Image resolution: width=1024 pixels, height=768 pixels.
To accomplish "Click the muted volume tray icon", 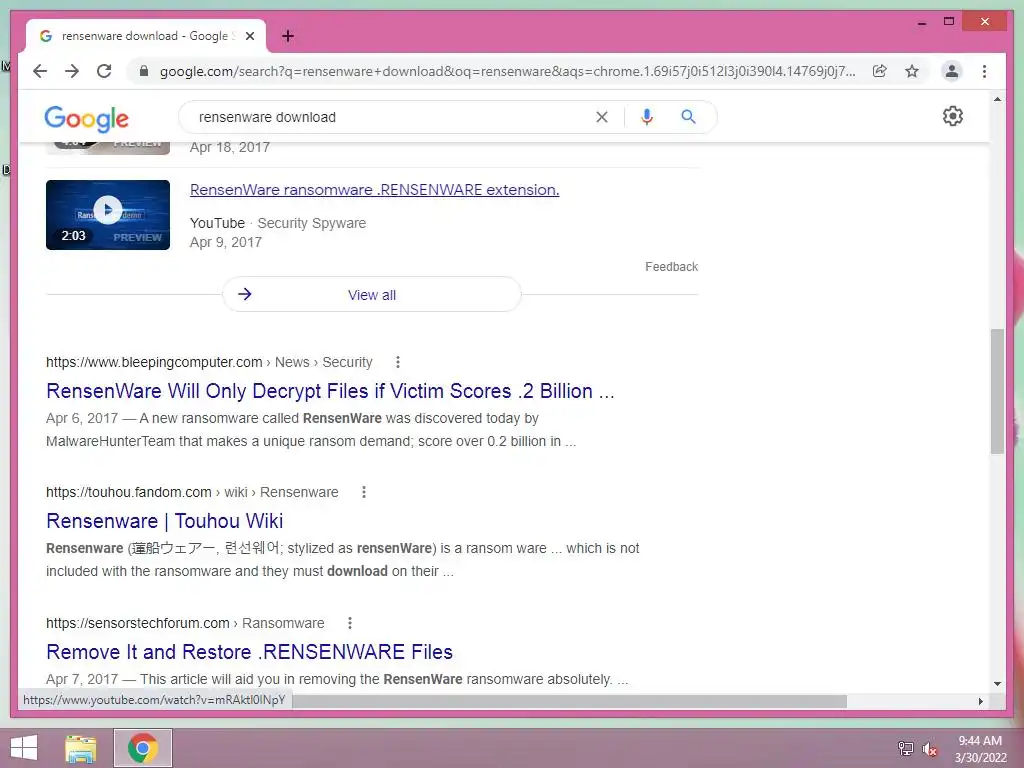I will (x=929, y=748).
